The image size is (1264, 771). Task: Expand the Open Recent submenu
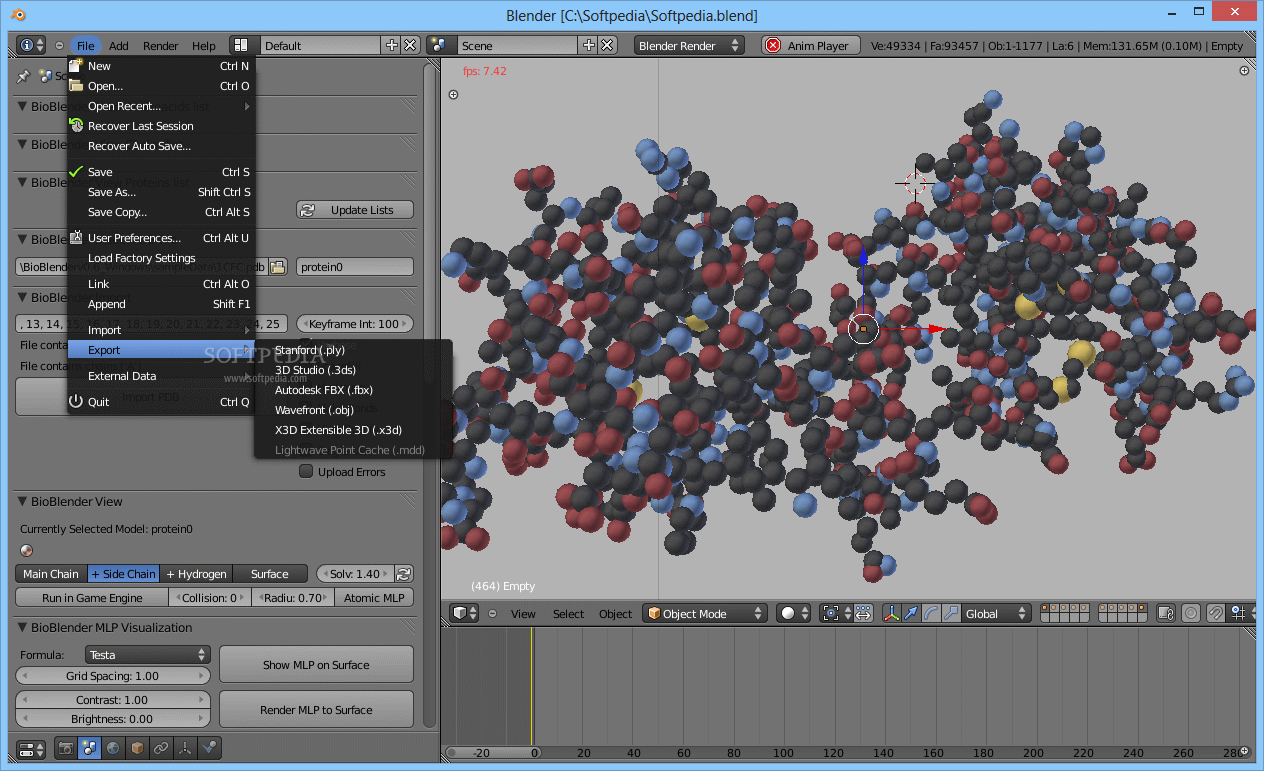coord(161,106)
